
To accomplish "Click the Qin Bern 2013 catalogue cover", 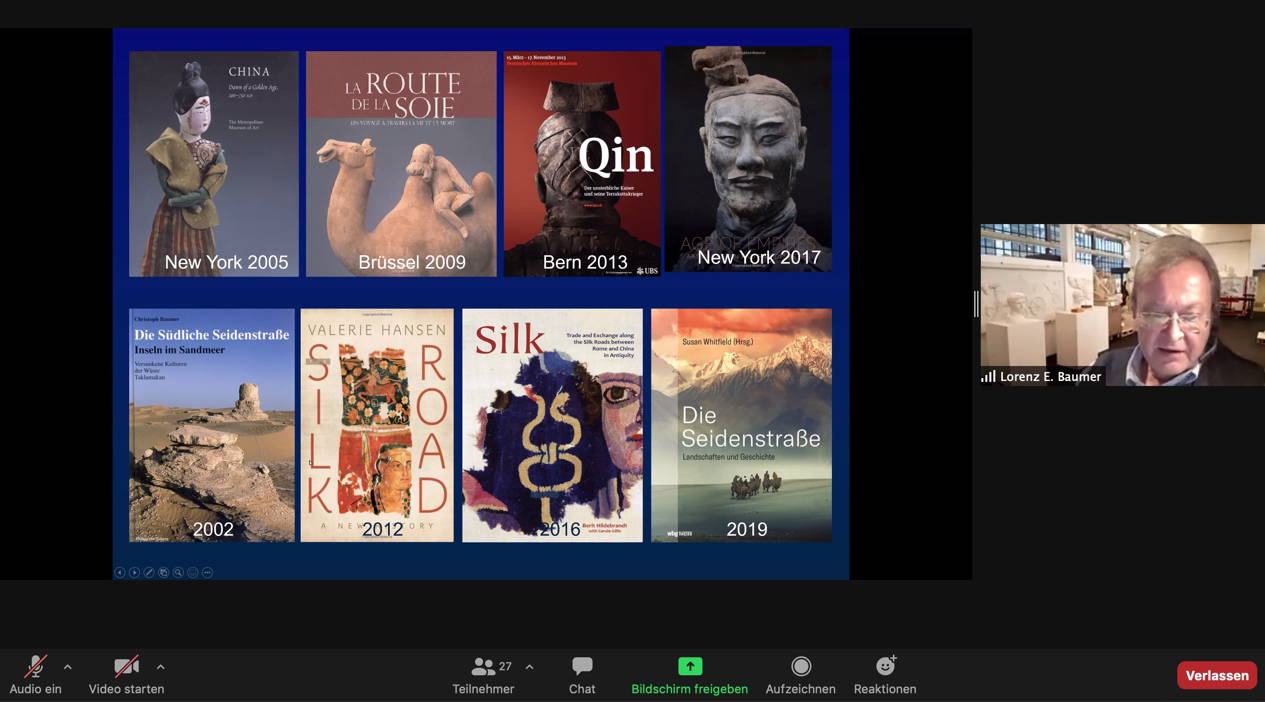I will point(582,164).
